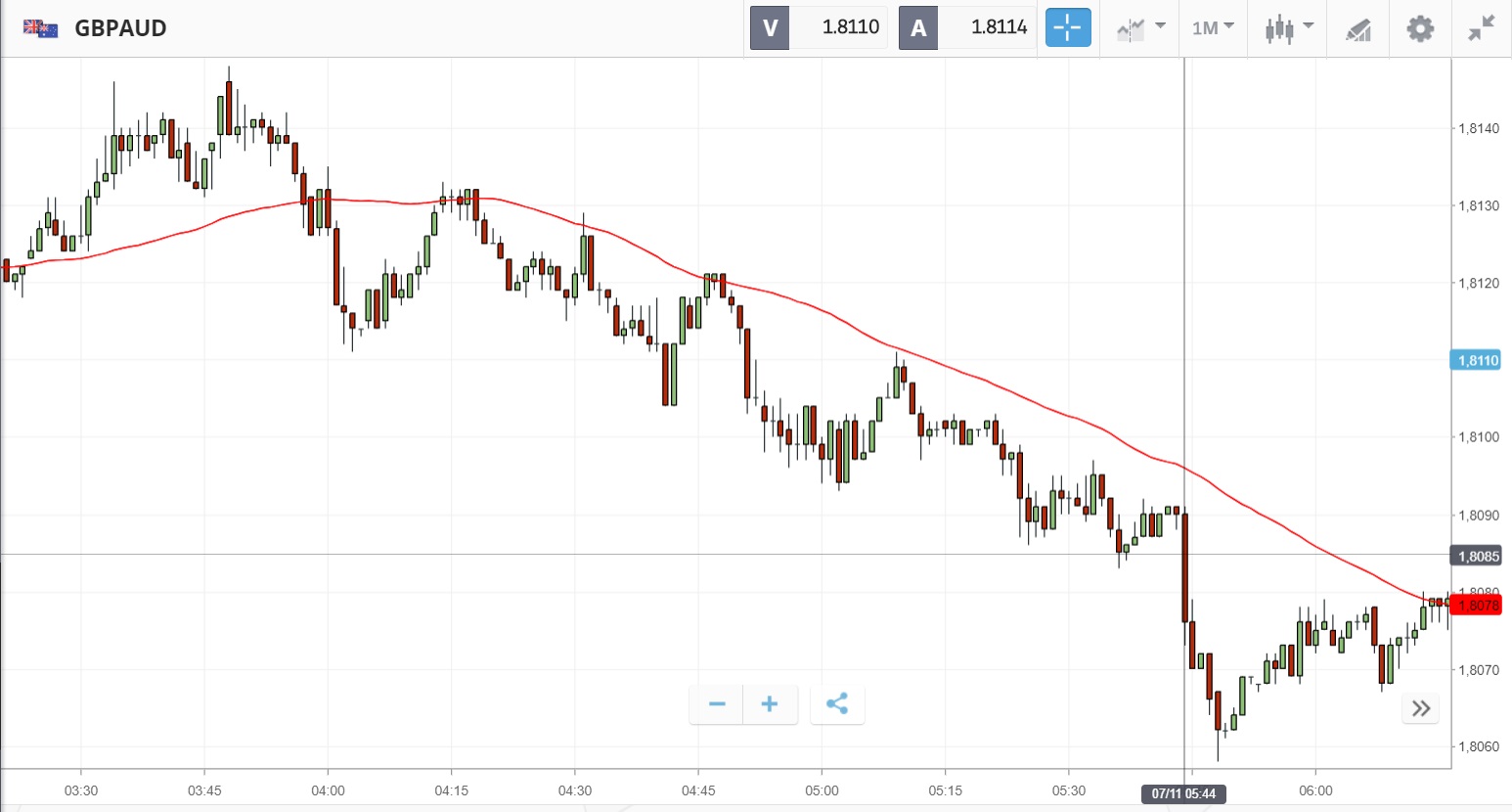1512x812 pixels.
Task: Collapse the chart from fullscreen
Action: (x=1482, y=28)
